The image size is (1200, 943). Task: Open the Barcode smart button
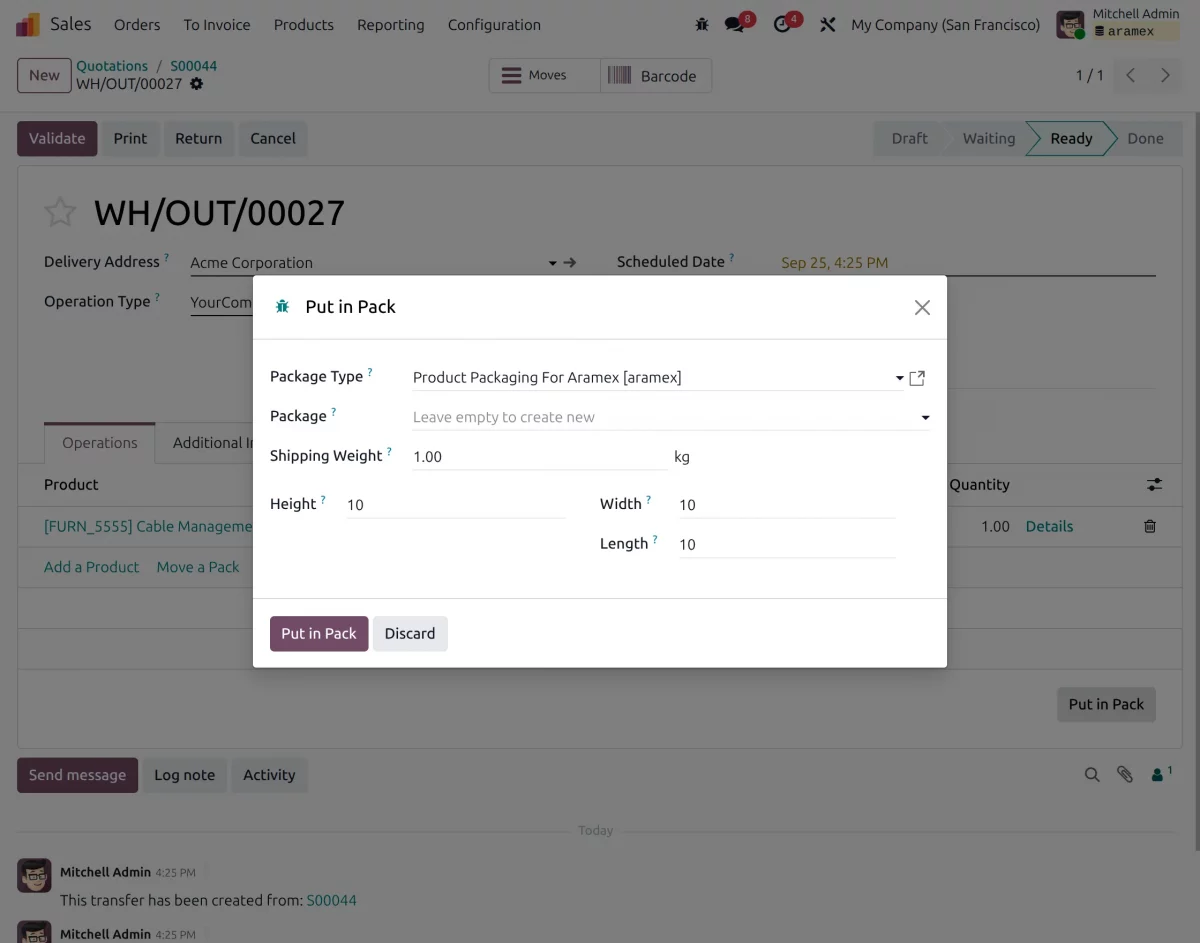[x=656, y=76]
